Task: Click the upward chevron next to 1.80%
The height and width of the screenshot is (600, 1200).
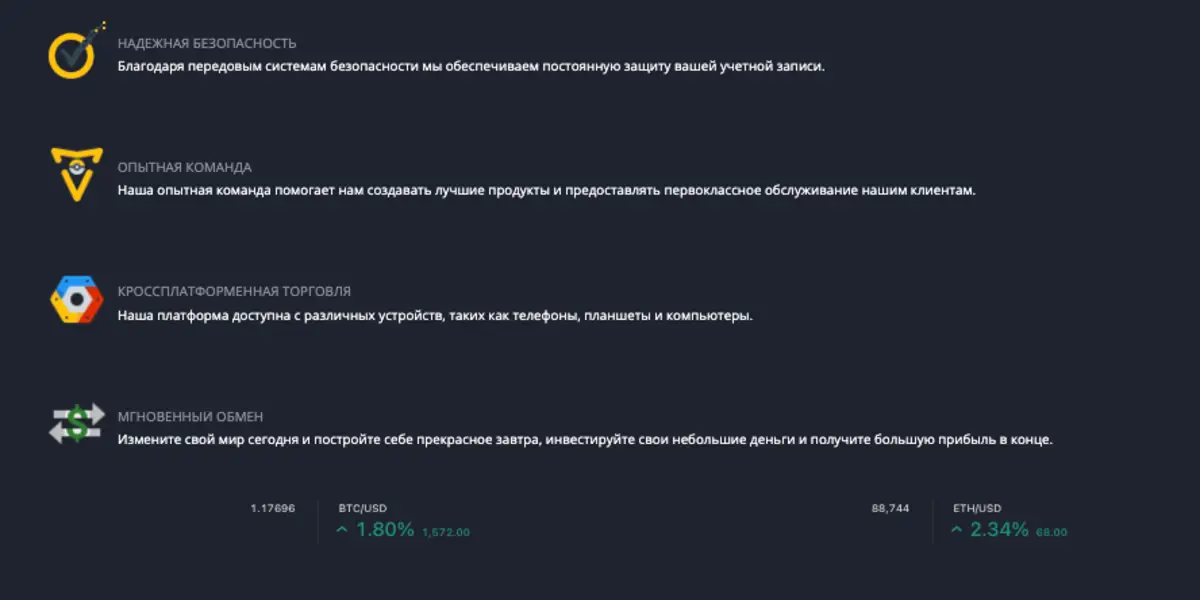Action: coord(341,530)
